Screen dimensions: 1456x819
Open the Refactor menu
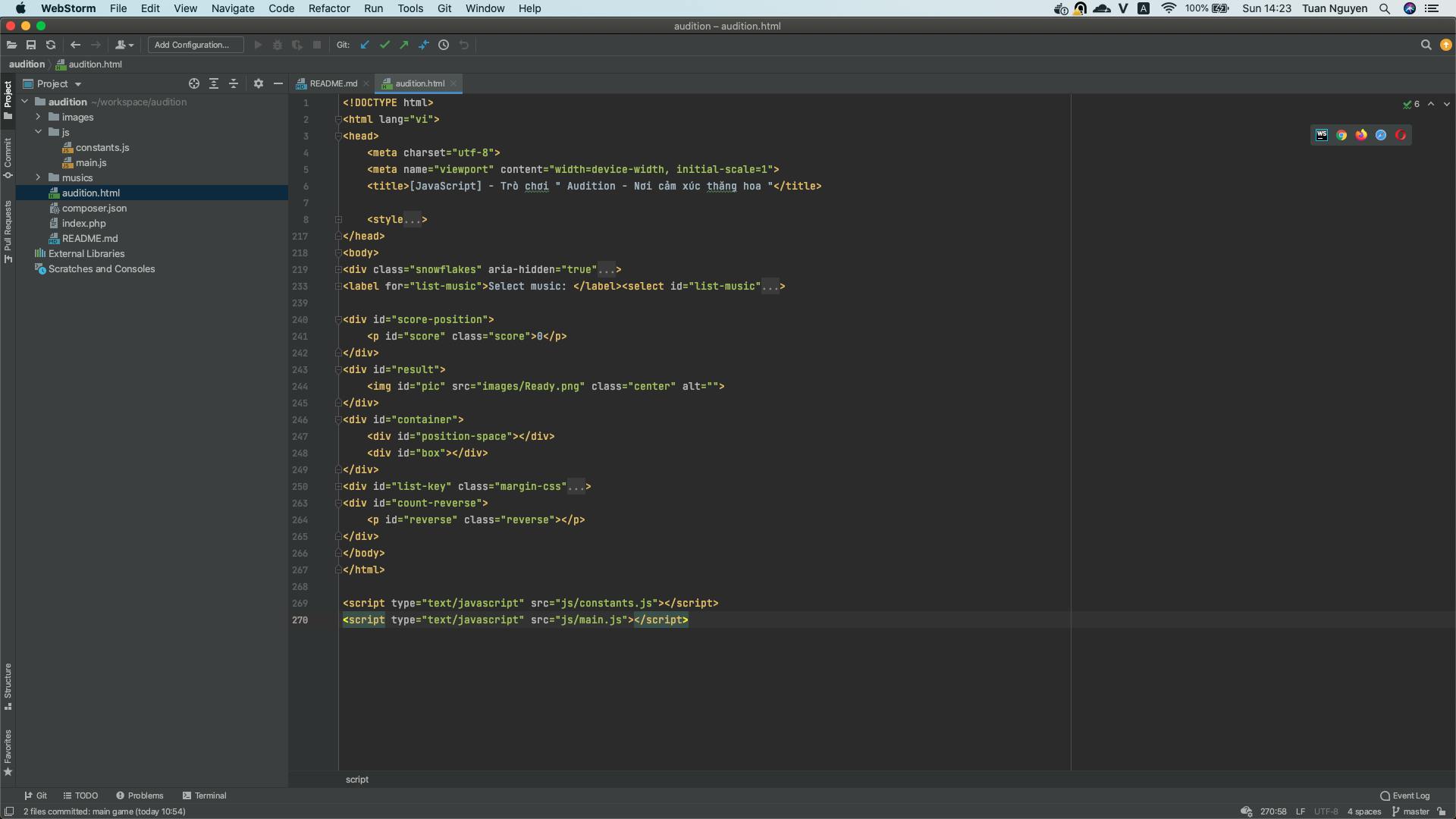[x=329, y=8]
